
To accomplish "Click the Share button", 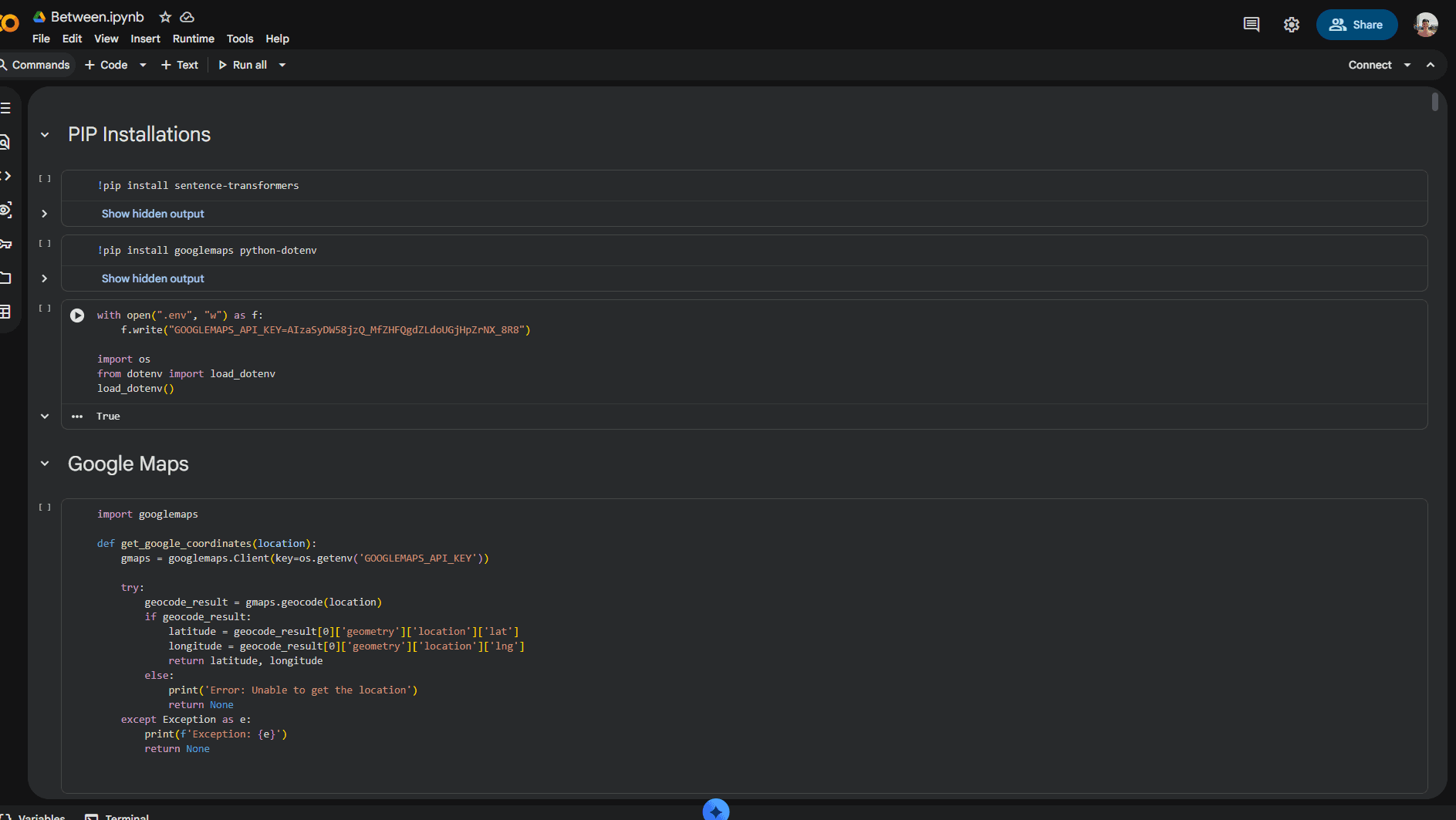I will pyautogui.click(x=1356, y=25).
